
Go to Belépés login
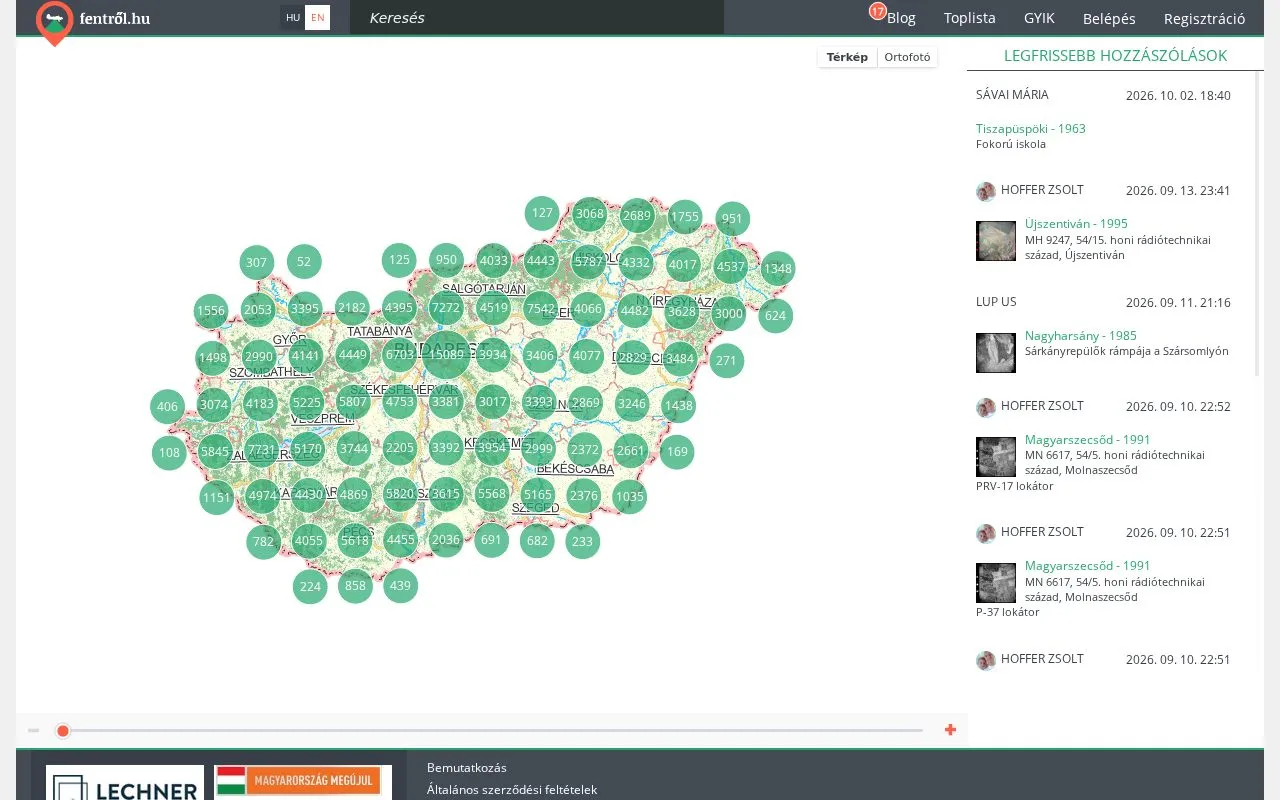click(x=1109, y=18)
